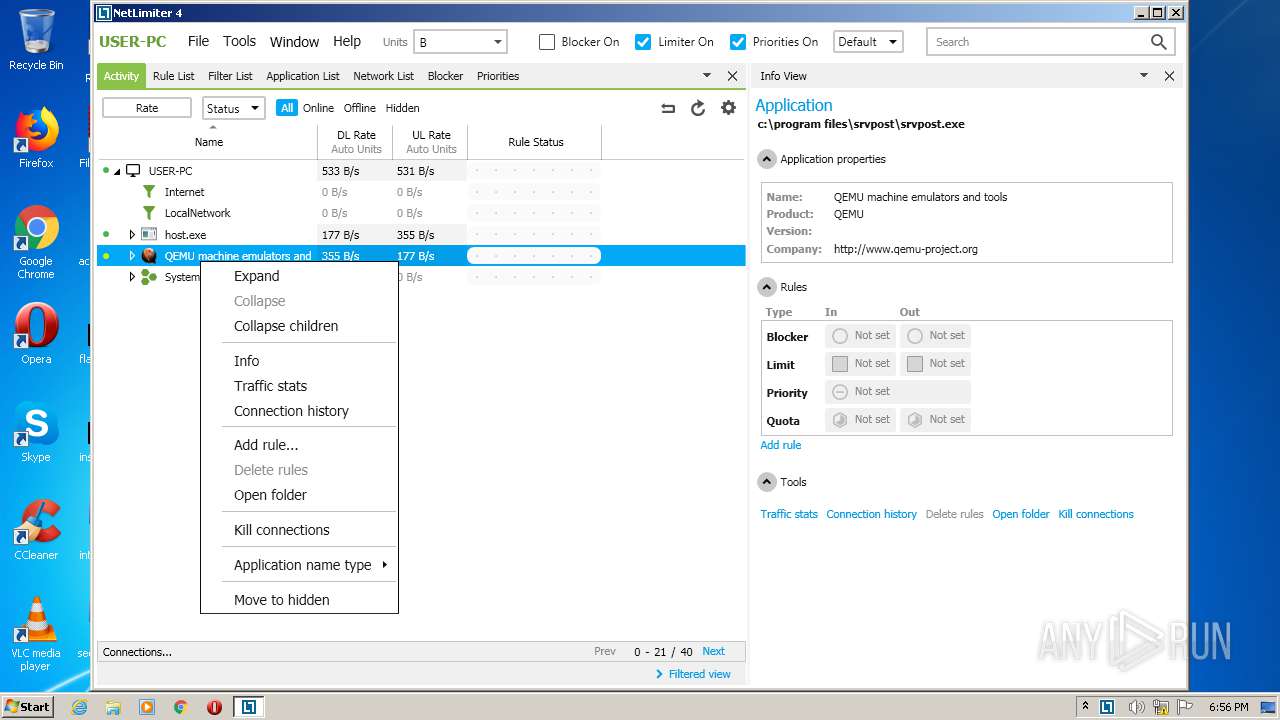Expand the System tree node
Screen dimensions: 1280x720
click(132, 277)
